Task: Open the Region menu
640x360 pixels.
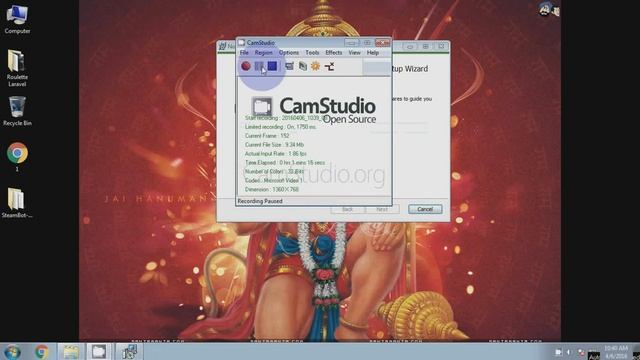Action: (x=263, y=53)
